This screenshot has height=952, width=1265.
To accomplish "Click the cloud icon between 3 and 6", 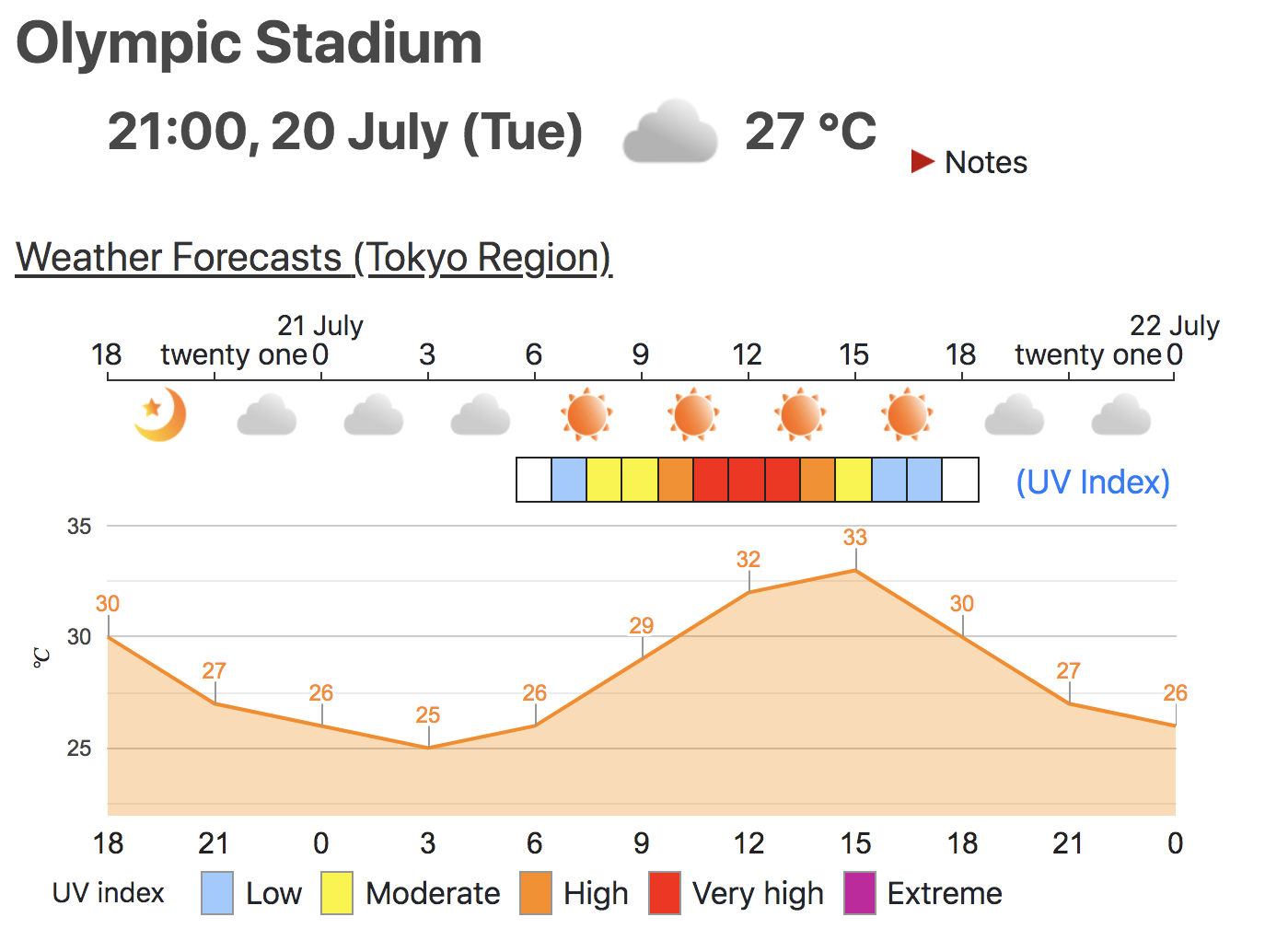I will pyautogui.click(x=480, y=415).
